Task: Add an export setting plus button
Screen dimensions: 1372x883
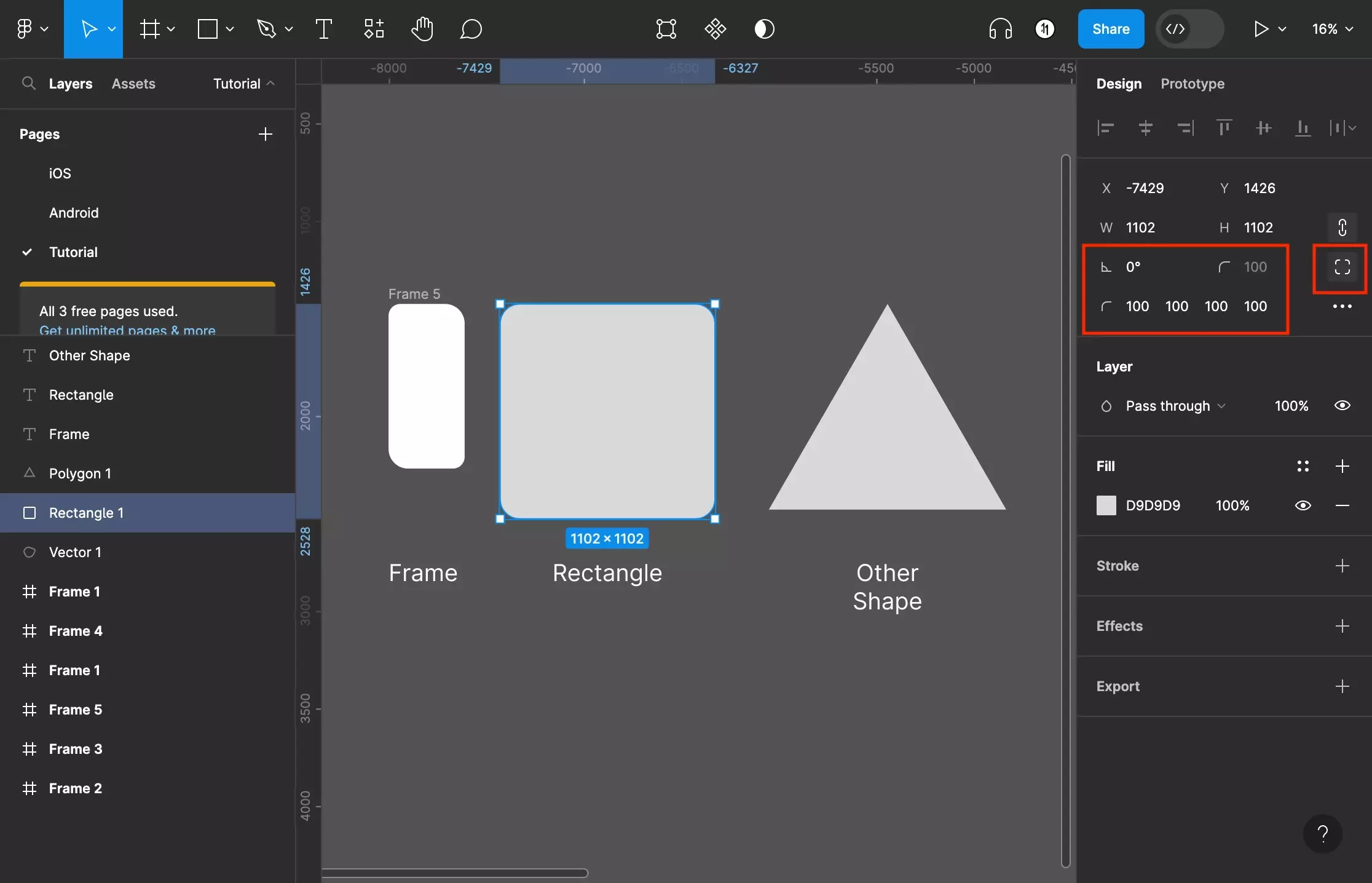Action: pos(1342,686)
